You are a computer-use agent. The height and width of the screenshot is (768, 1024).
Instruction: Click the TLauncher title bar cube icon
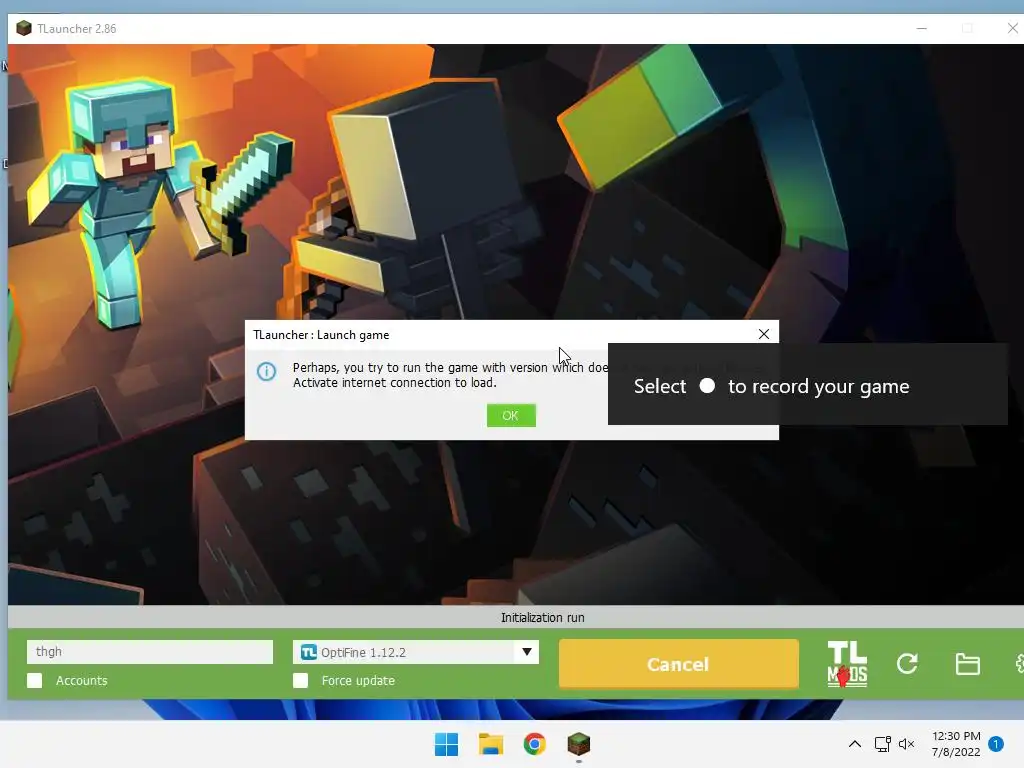pos(24,29)
